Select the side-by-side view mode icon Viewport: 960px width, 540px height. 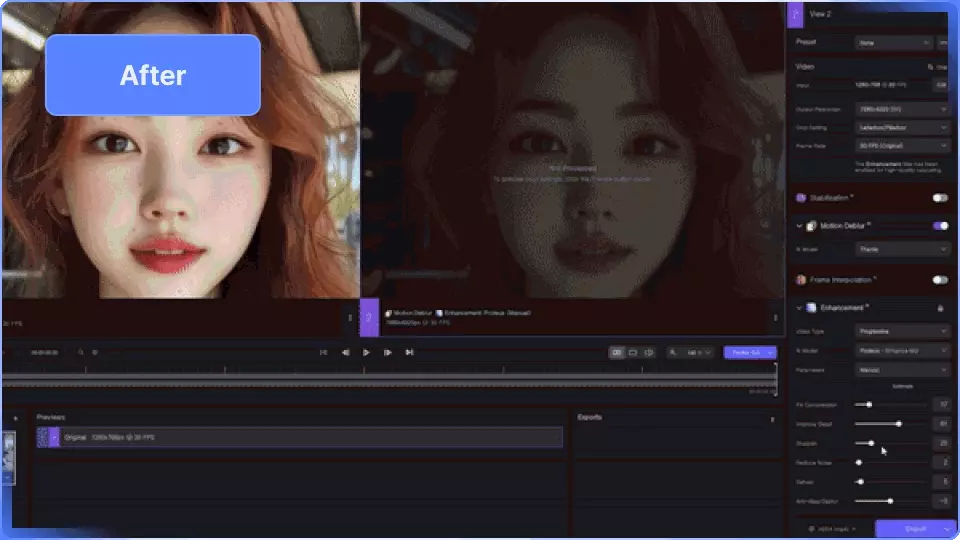pos(617,353)
